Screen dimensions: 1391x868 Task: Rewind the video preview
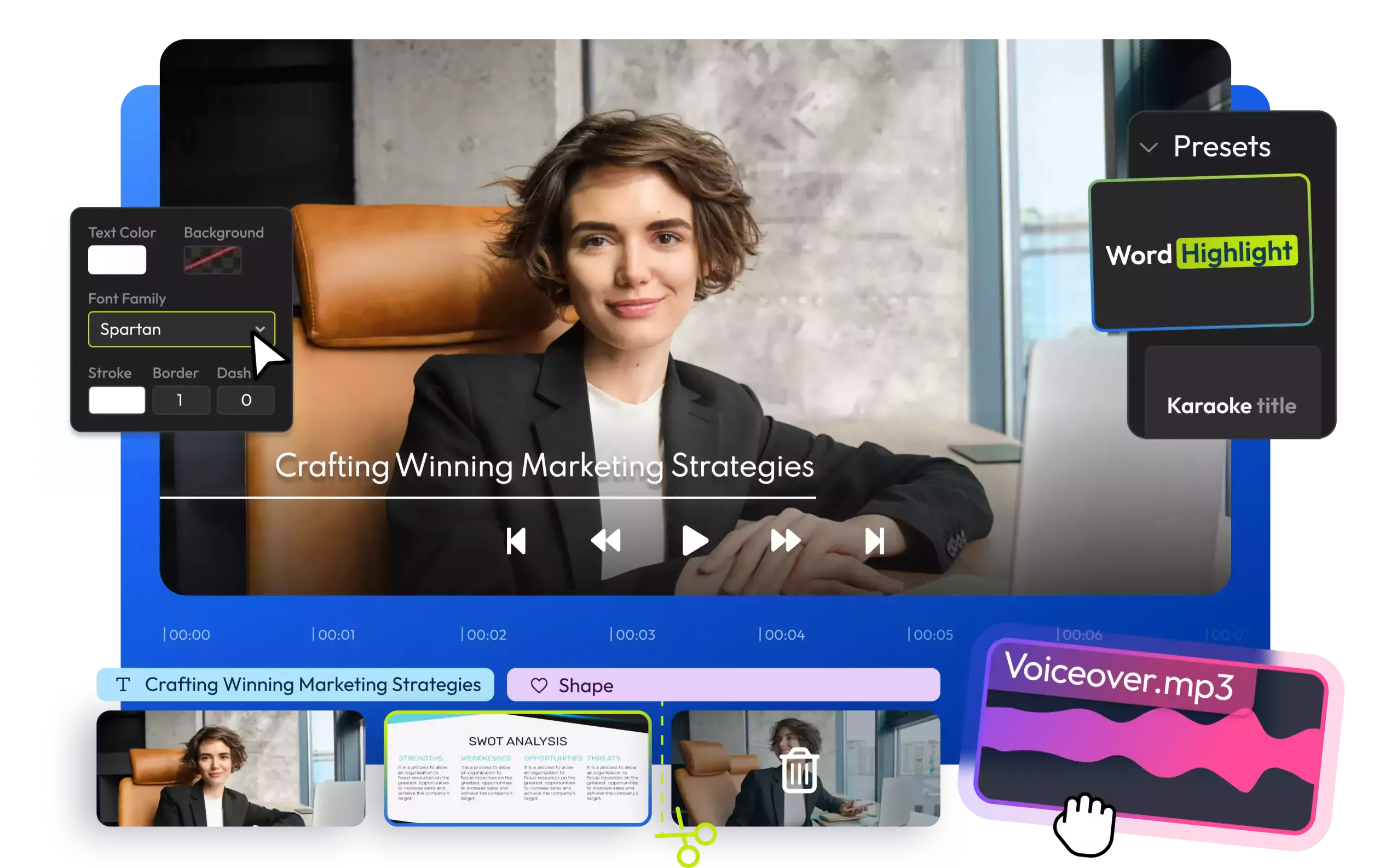tap(605, 541)
